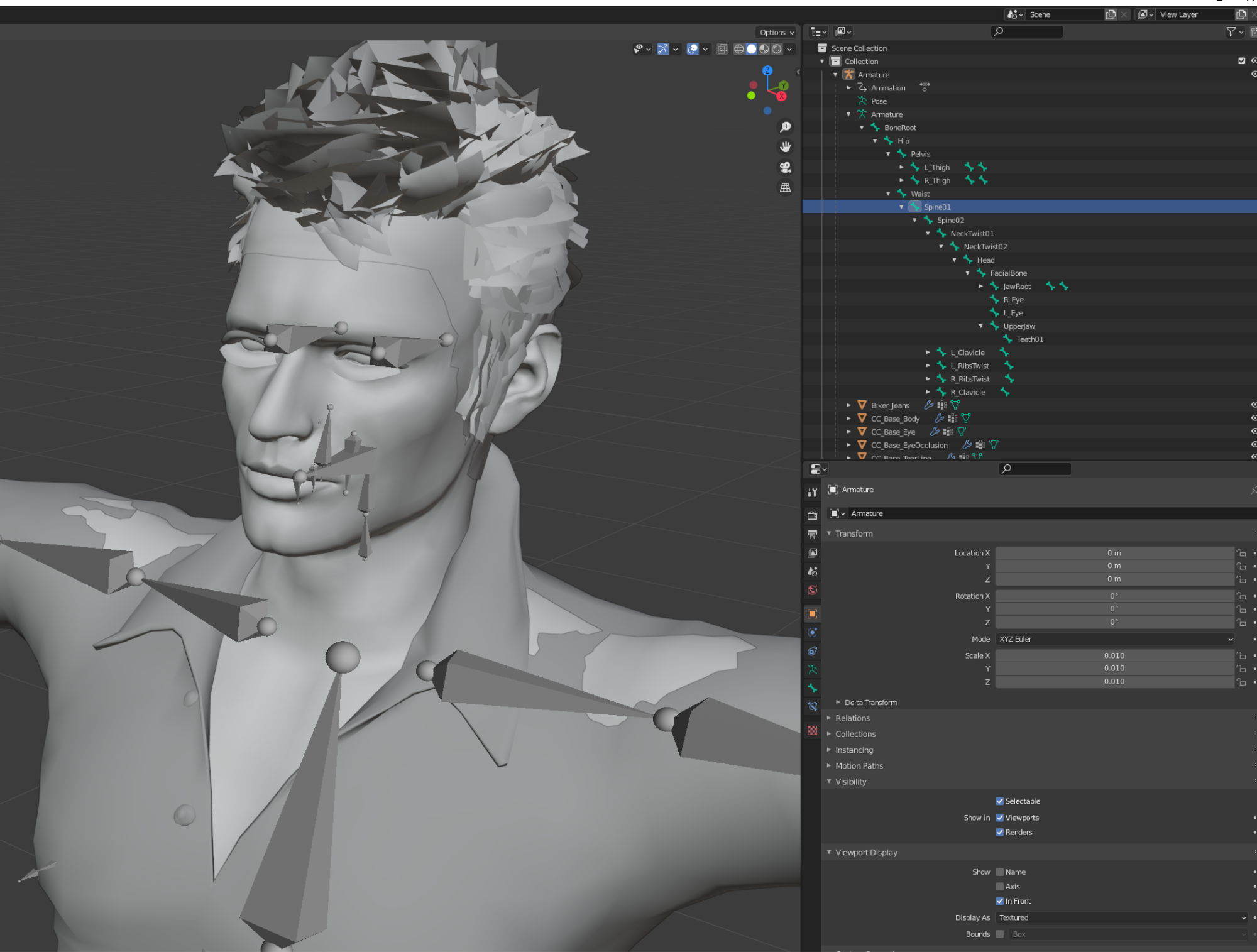Toggle viewport gizmos display button
Screen dimensions: 1257x952
click(x=662, y=49)
